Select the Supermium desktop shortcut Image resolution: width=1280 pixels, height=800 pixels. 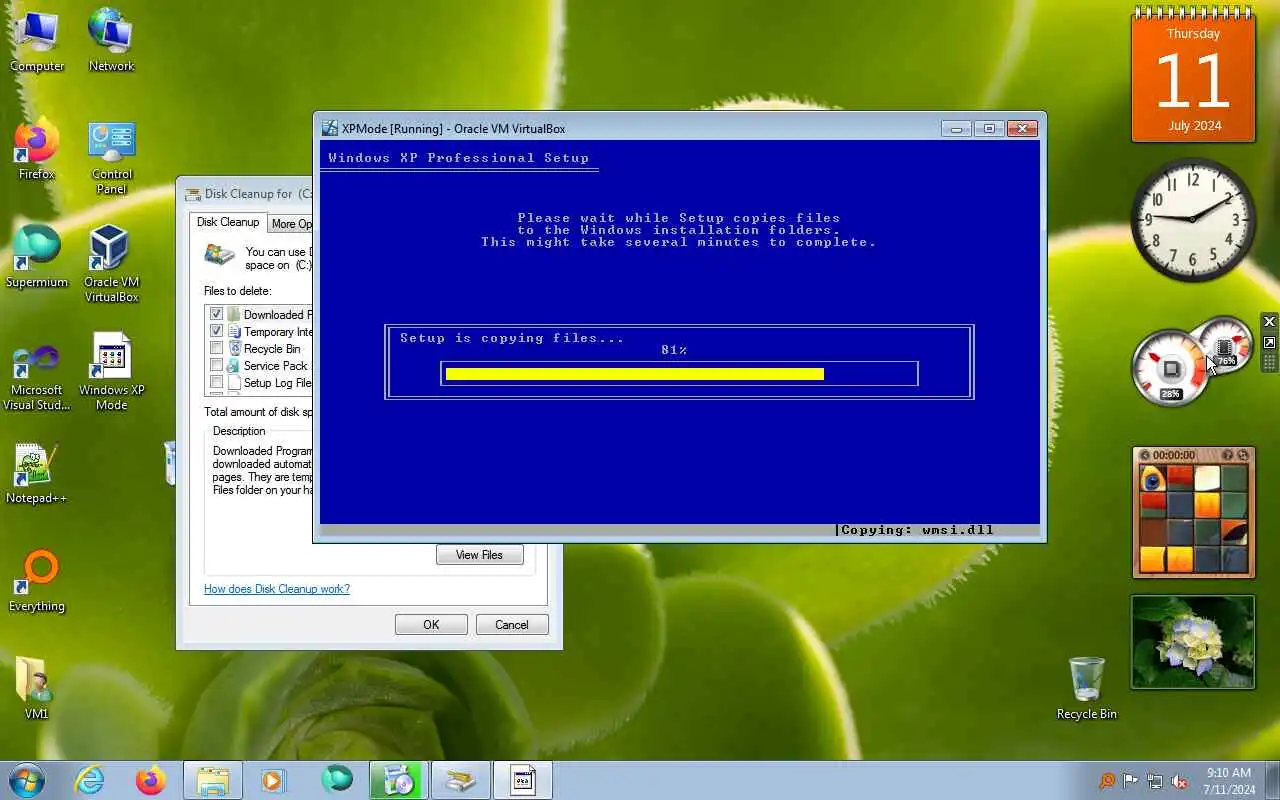[x=37, y=258]
